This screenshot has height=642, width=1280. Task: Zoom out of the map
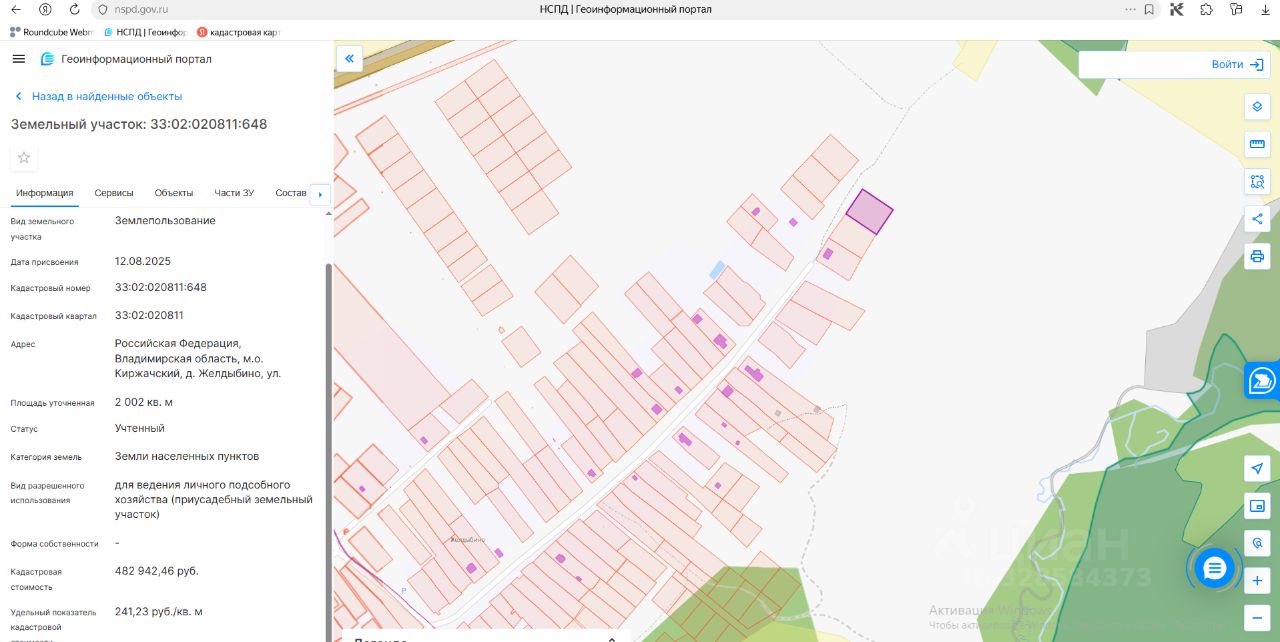(x=1257, y=617)
